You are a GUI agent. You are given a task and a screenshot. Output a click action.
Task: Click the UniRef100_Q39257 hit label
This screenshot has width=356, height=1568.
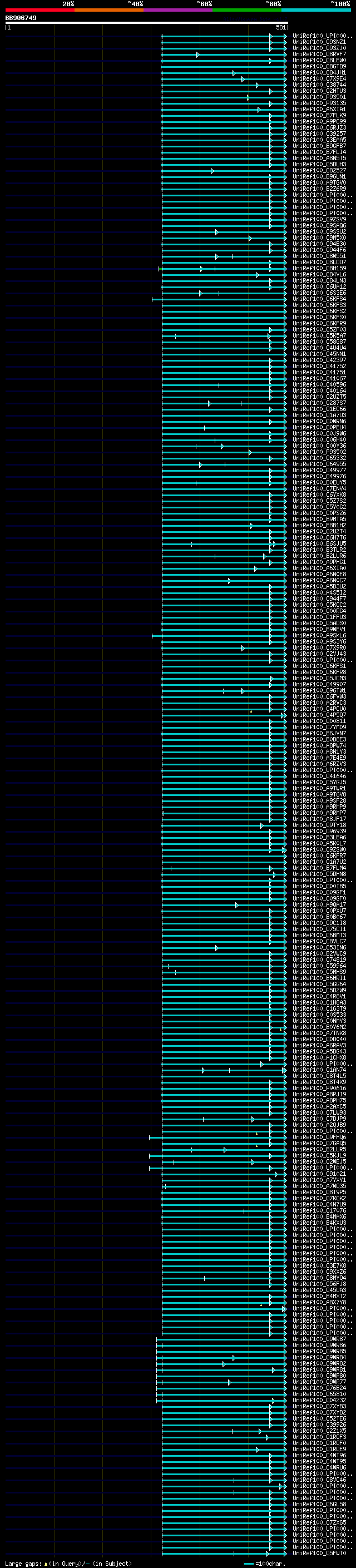click(319, 134)
